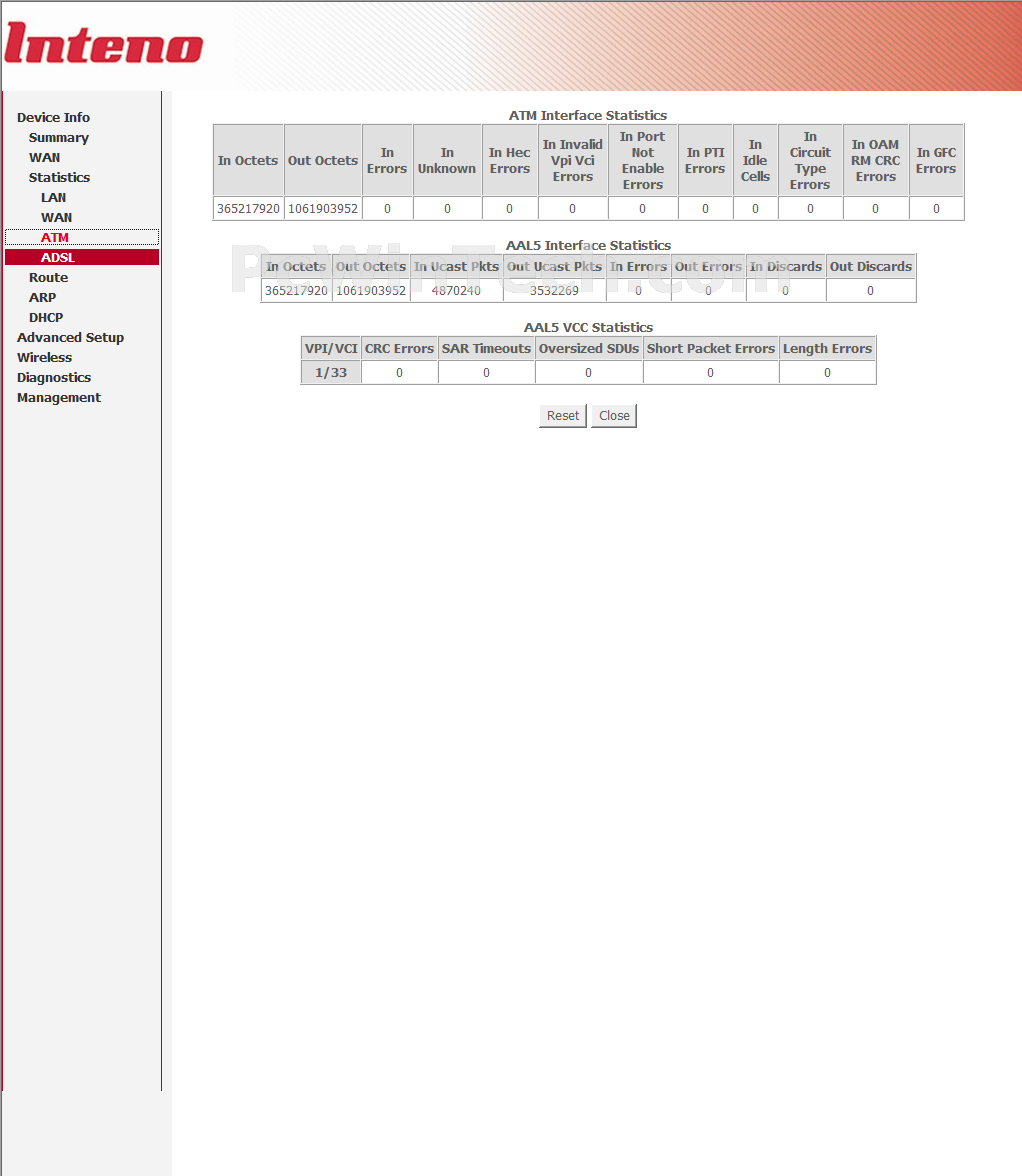
Task: Click the ATM Interface Statistics title
Action: tap(588, 116)
